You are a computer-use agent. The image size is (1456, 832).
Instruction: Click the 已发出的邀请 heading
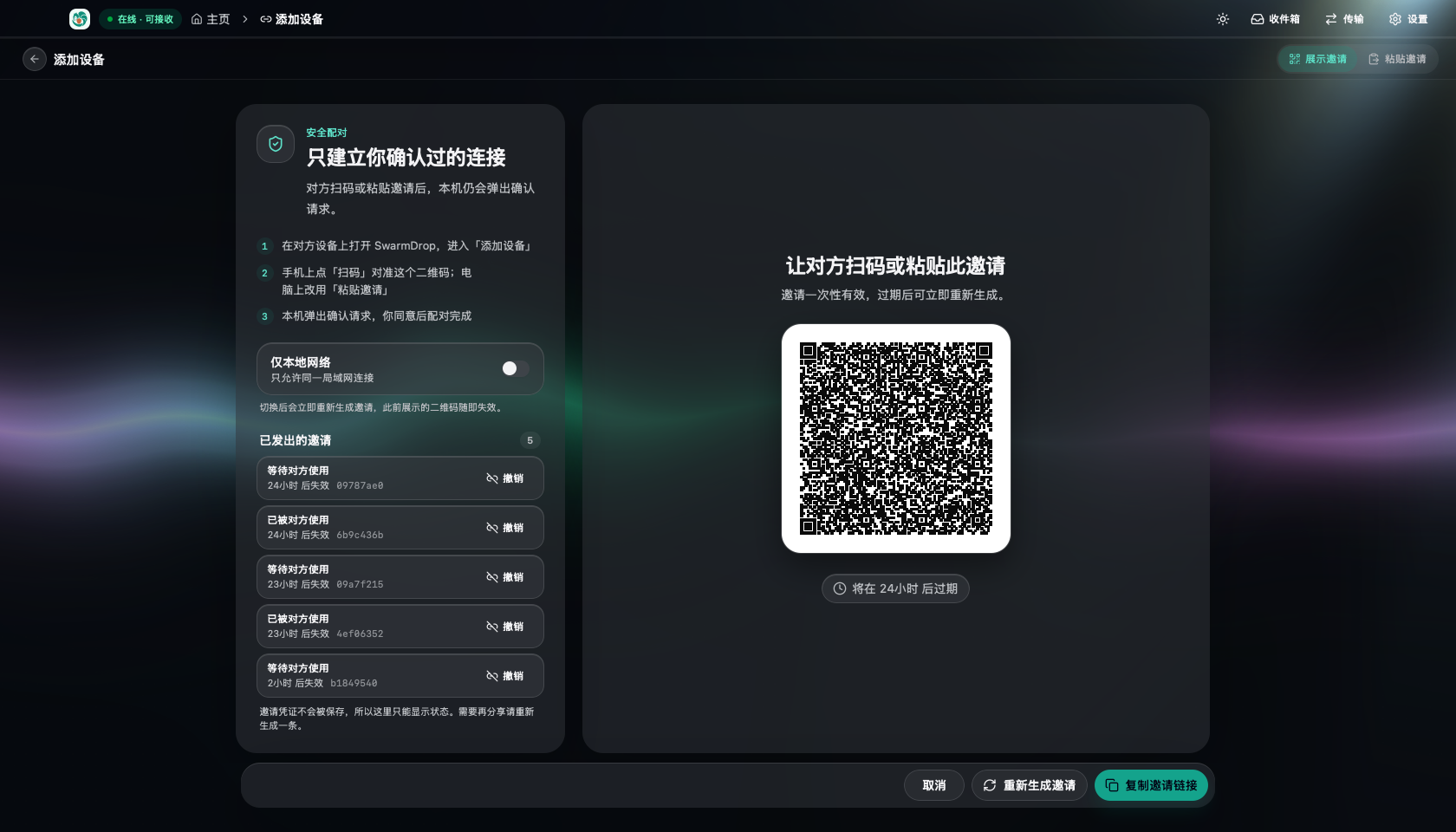coord(296,440)
